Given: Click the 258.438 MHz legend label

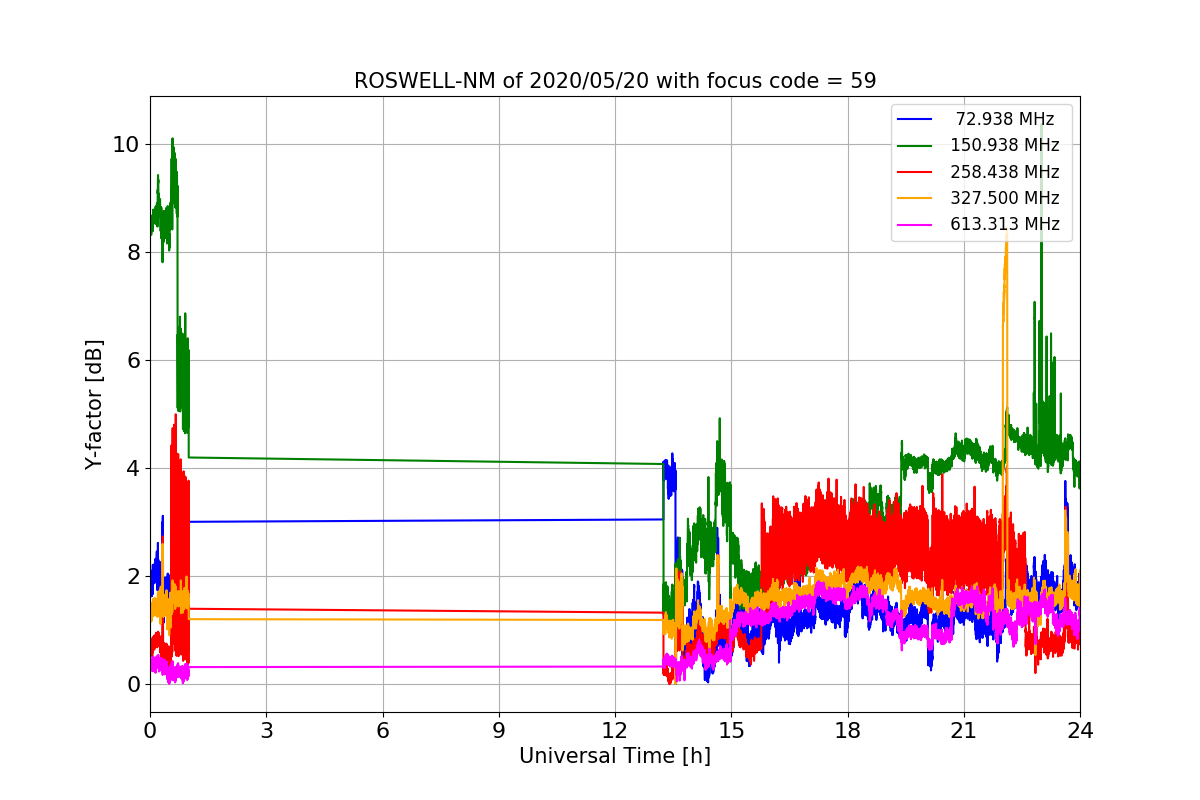Looking at the screenshot, I should pos(1005,172).
